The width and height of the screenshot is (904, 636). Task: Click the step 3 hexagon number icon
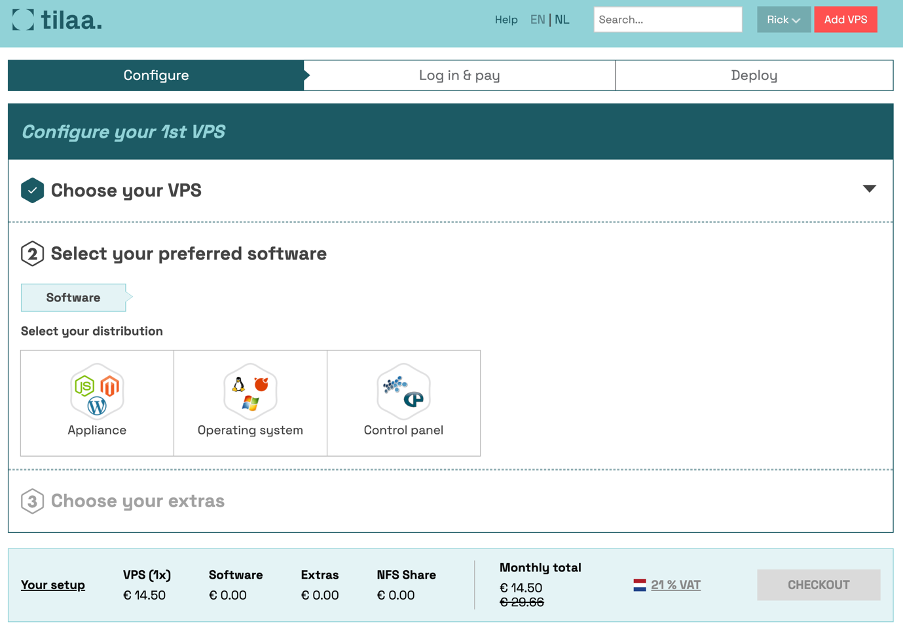tap(32, 501)
